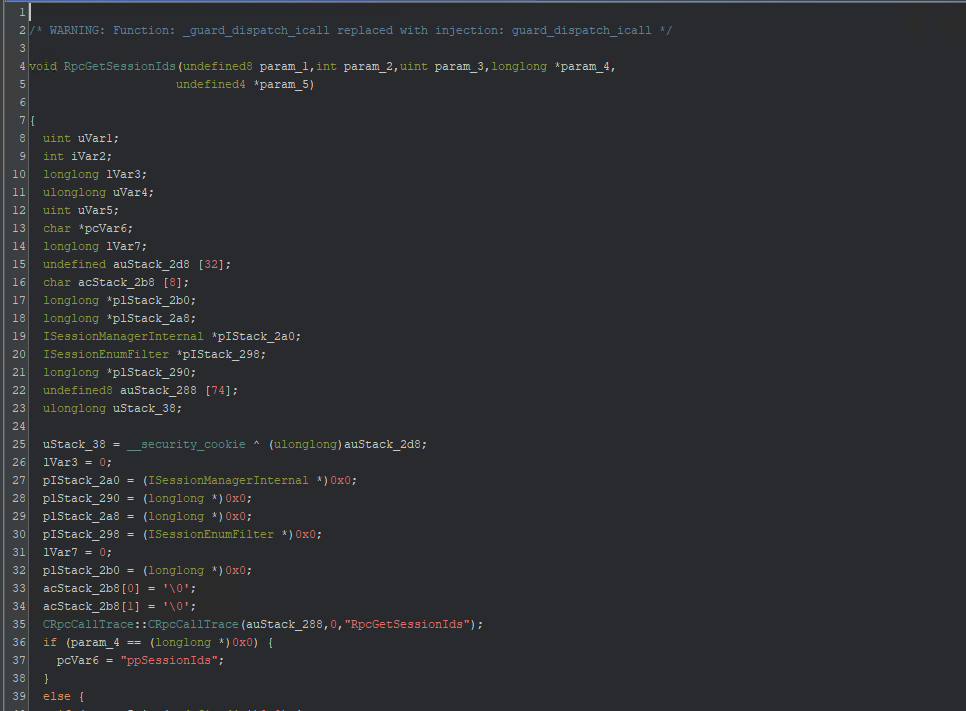
Task: Click plStack_2b0 in its declaration
Action: (151, 300)
